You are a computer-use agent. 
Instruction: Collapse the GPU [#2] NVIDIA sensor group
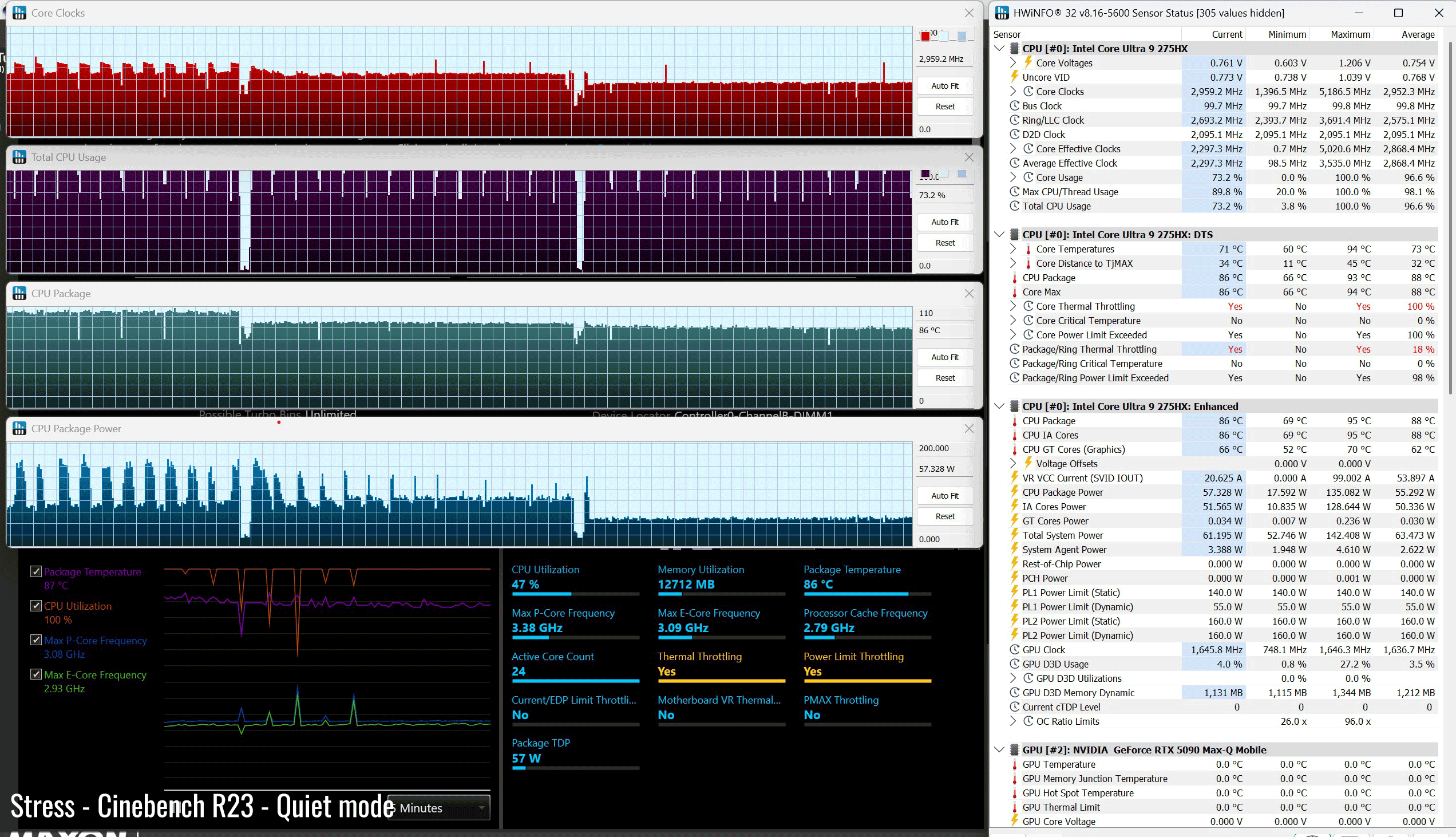[x=999, y=749]
